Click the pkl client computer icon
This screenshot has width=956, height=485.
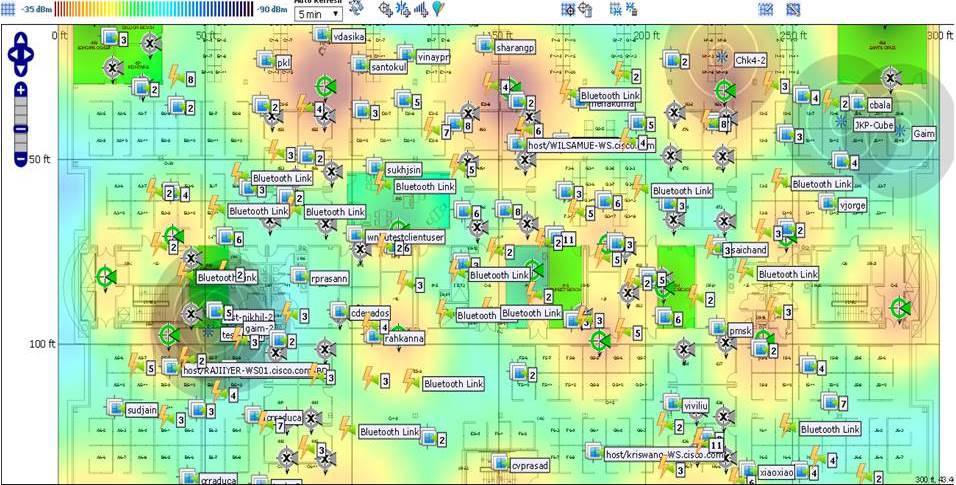click(x=265, y=59)
